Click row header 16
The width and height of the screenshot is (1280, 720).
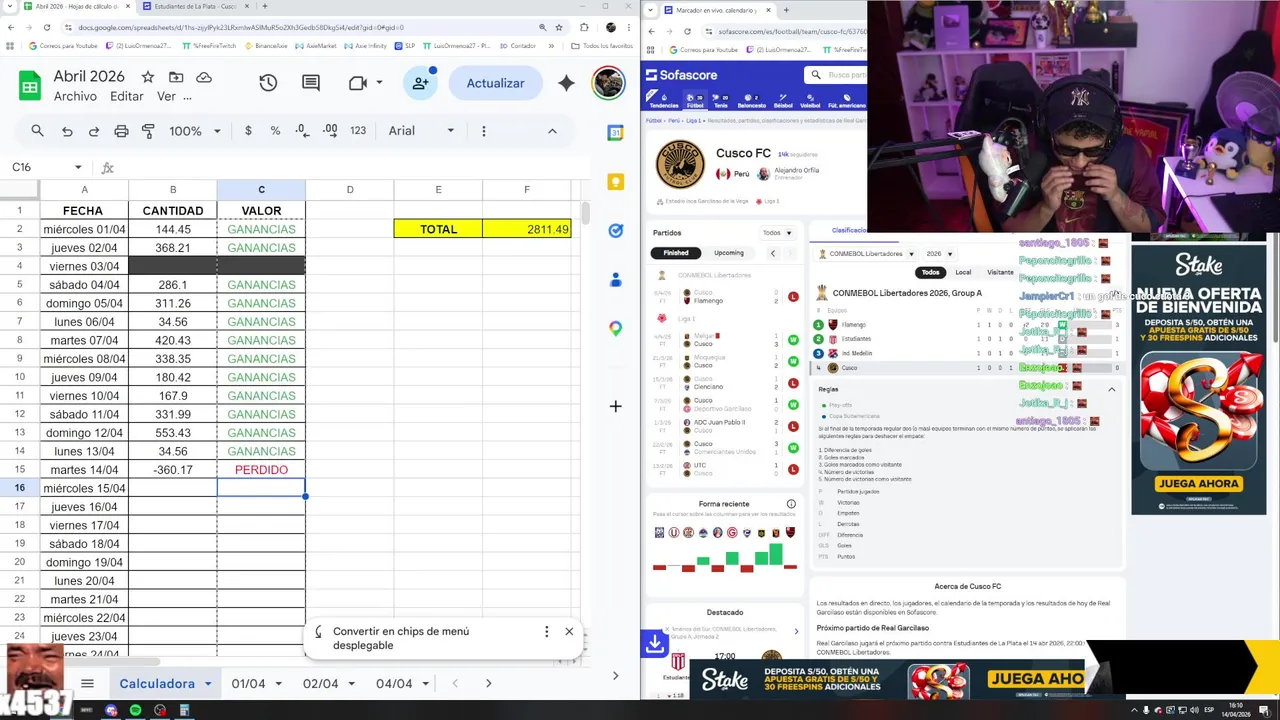[19, 488]
